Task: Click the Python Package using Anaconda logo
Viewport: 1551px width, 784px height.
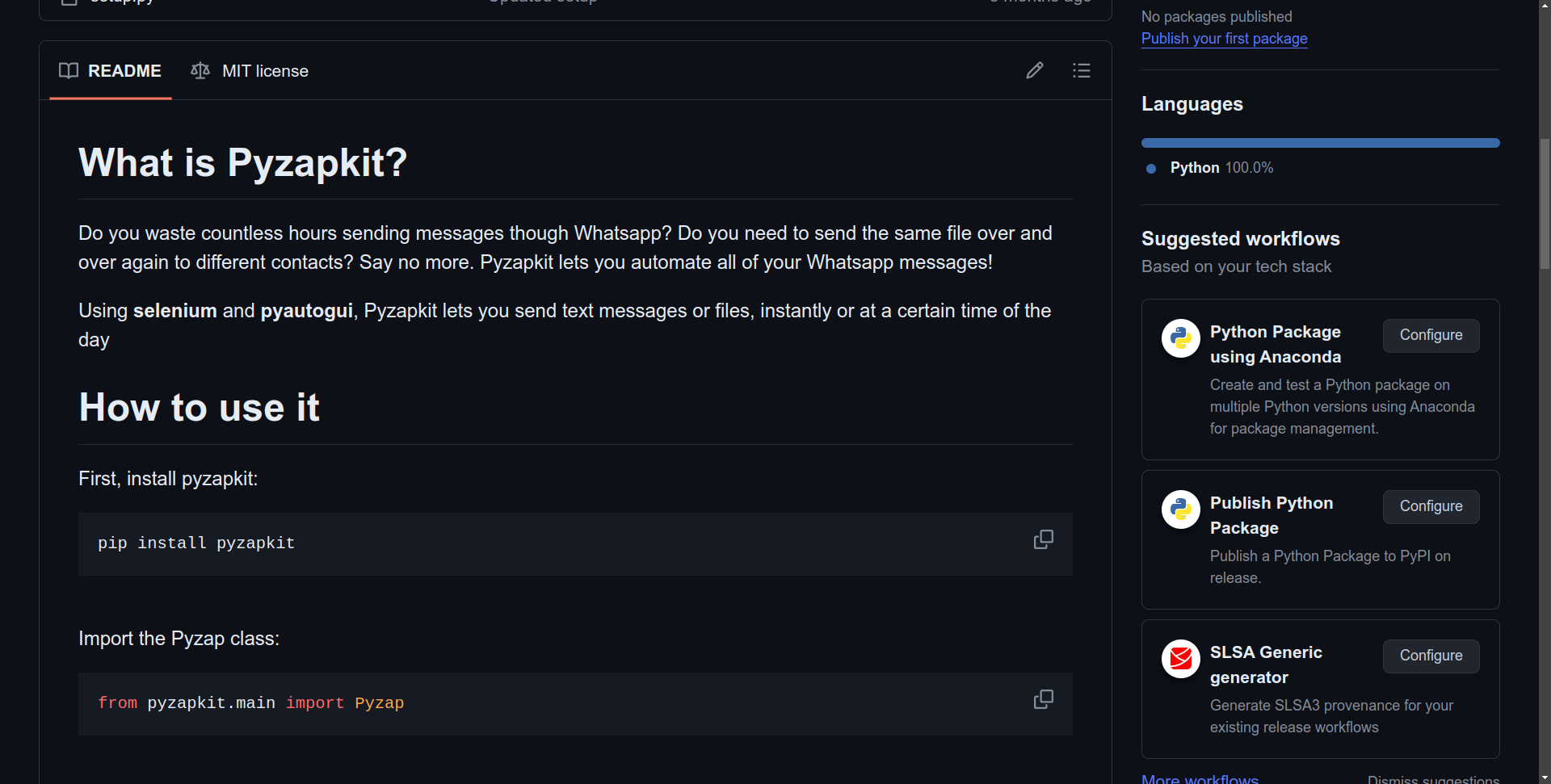Action: coord(1181,338)
